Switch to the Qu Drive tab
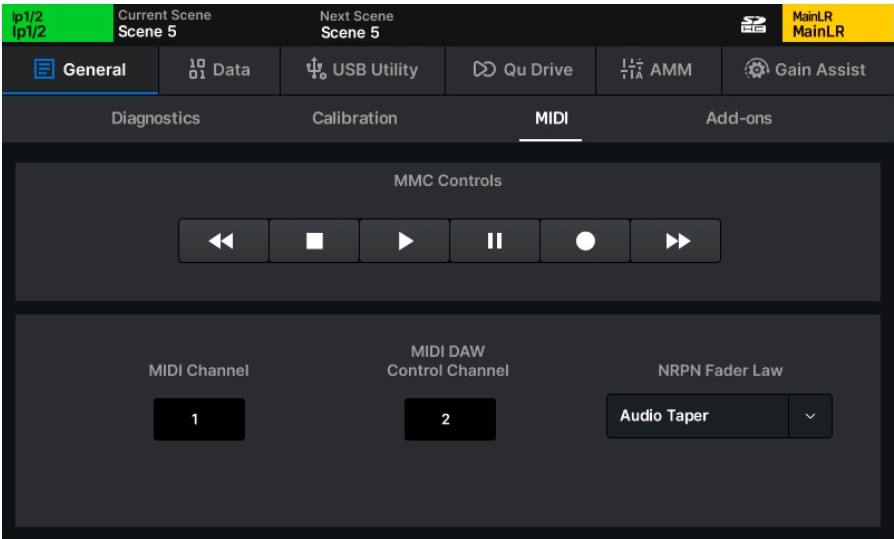Viewport: 894px width, 539px height. tap(521, 70)
